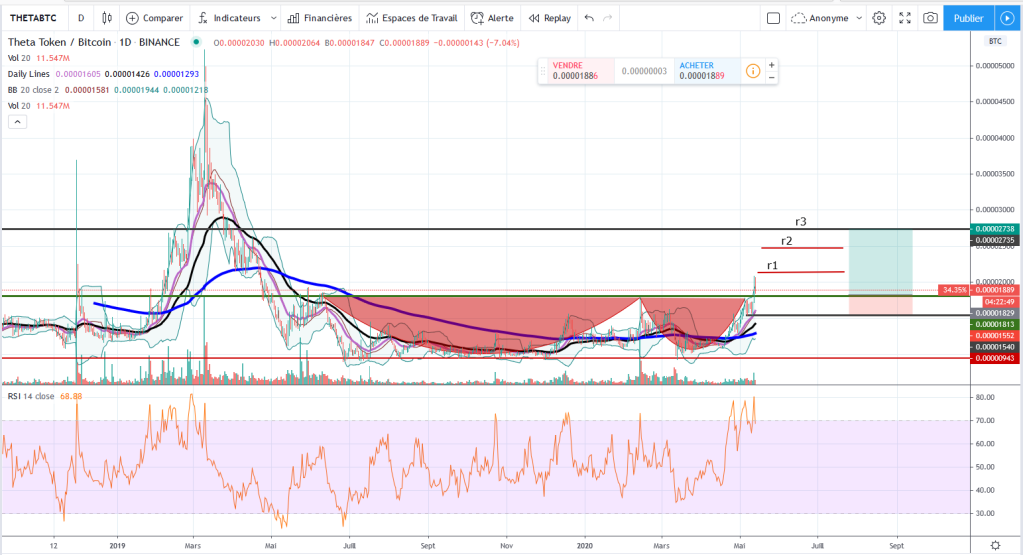
Task: Open Espaces de Travail menu
Action: 412,18
